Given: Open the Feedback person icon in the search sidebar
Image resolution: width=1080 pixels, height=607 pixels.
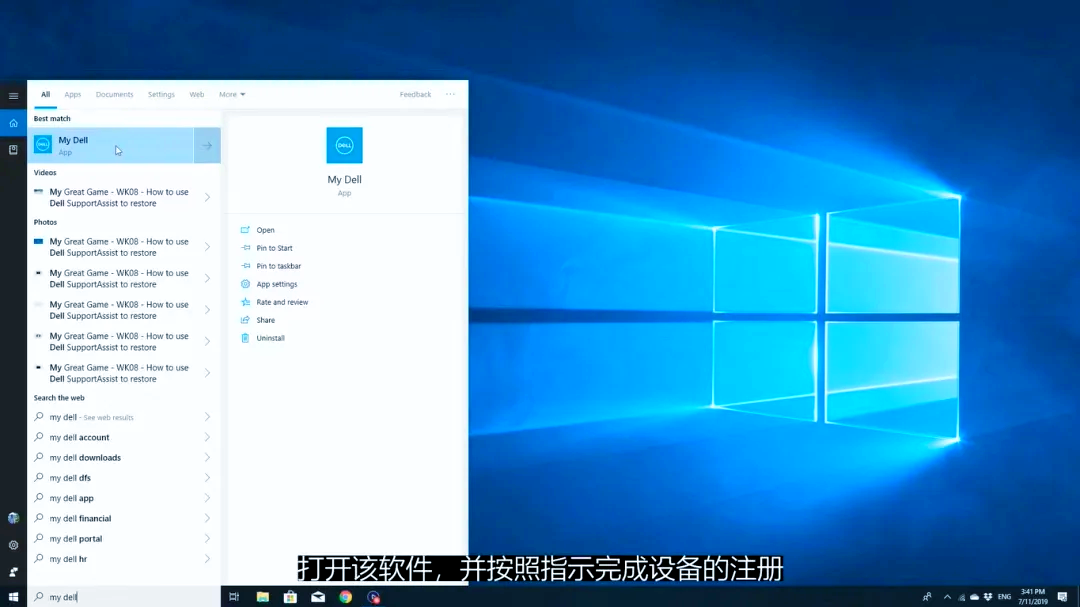Looking at the screenshot, I should 13,572.
